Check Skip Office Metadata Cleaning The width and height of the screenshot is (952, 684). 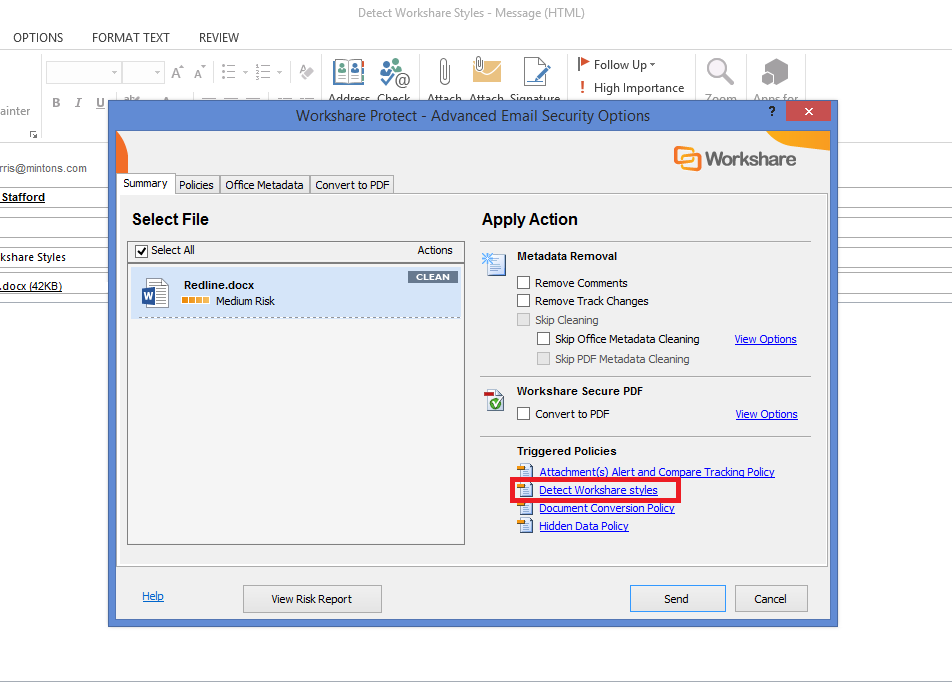pyautogui.click(x=543, y=339)
